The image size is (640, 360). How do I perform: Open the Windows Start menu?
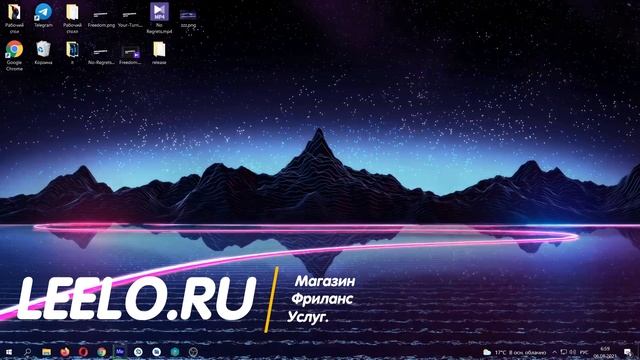[x=9, y=352]
